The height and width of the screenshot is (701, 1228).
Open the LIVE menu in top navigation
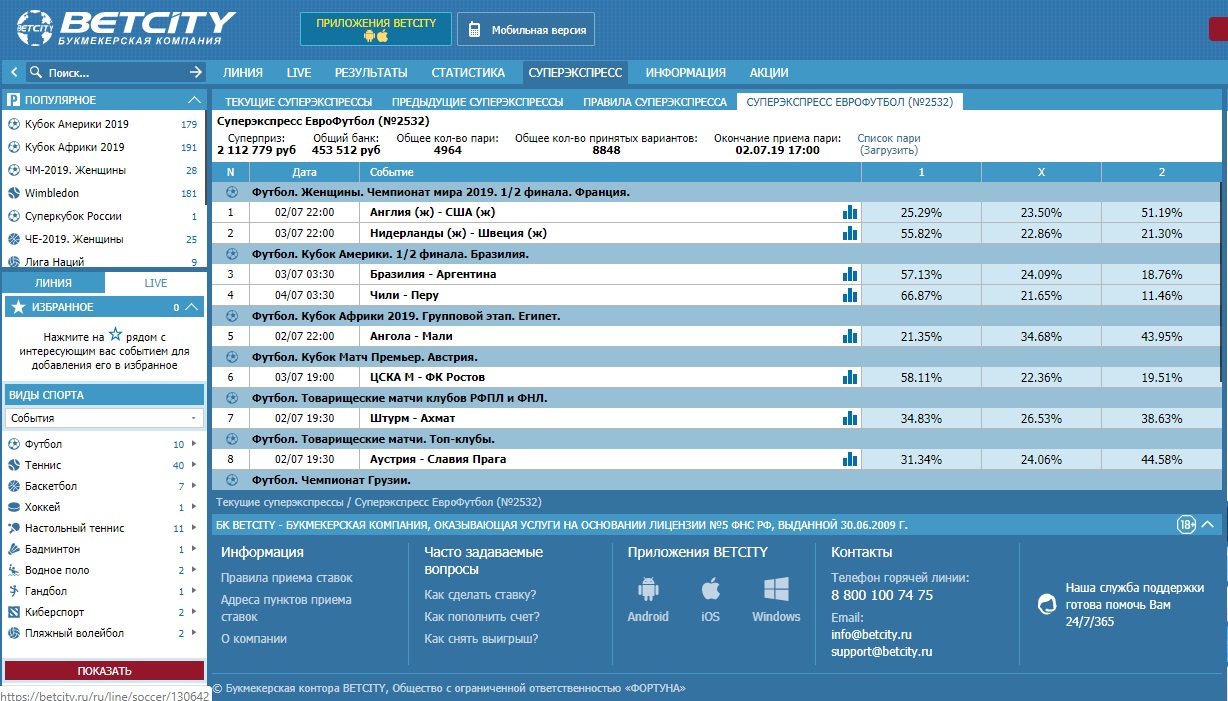click(x=299, y=72)
